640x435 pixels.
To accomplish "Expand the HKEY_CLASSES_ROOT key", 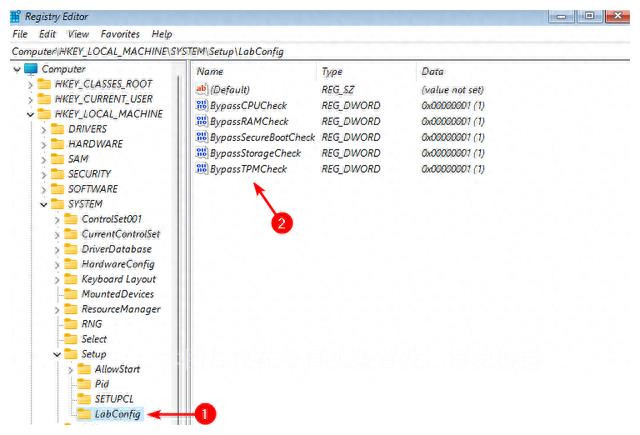I will click(x=30, y=85).
